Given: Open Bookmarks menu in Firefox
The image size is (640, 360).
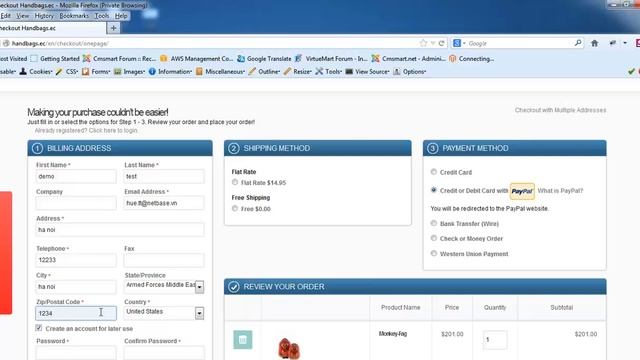Looking at the screenshot, I should (74, 16).
